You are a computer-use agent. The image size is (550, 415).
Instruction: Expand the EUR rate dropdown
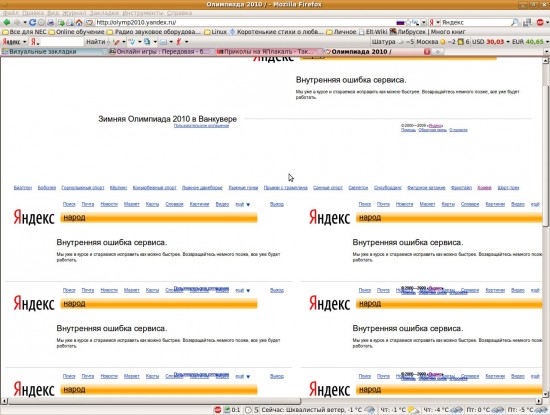547,42
